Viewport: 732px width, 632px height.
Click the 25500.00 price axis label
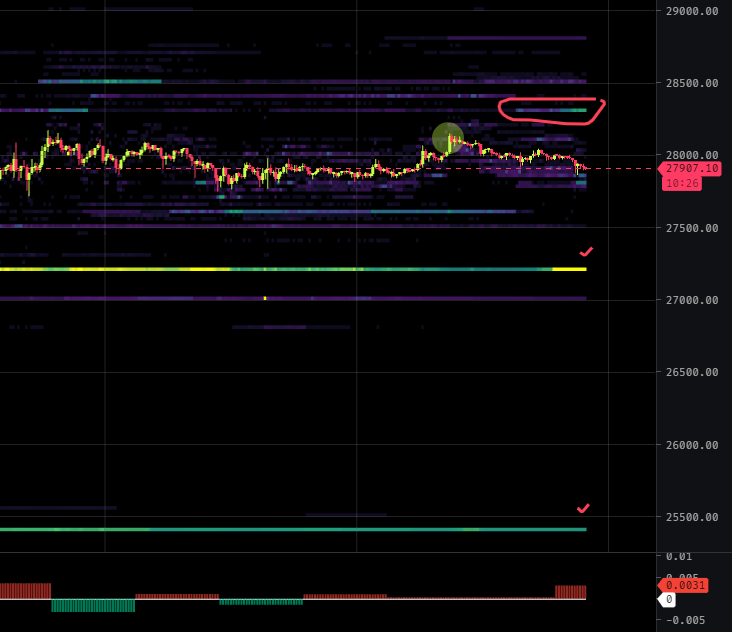pos(692,517)
